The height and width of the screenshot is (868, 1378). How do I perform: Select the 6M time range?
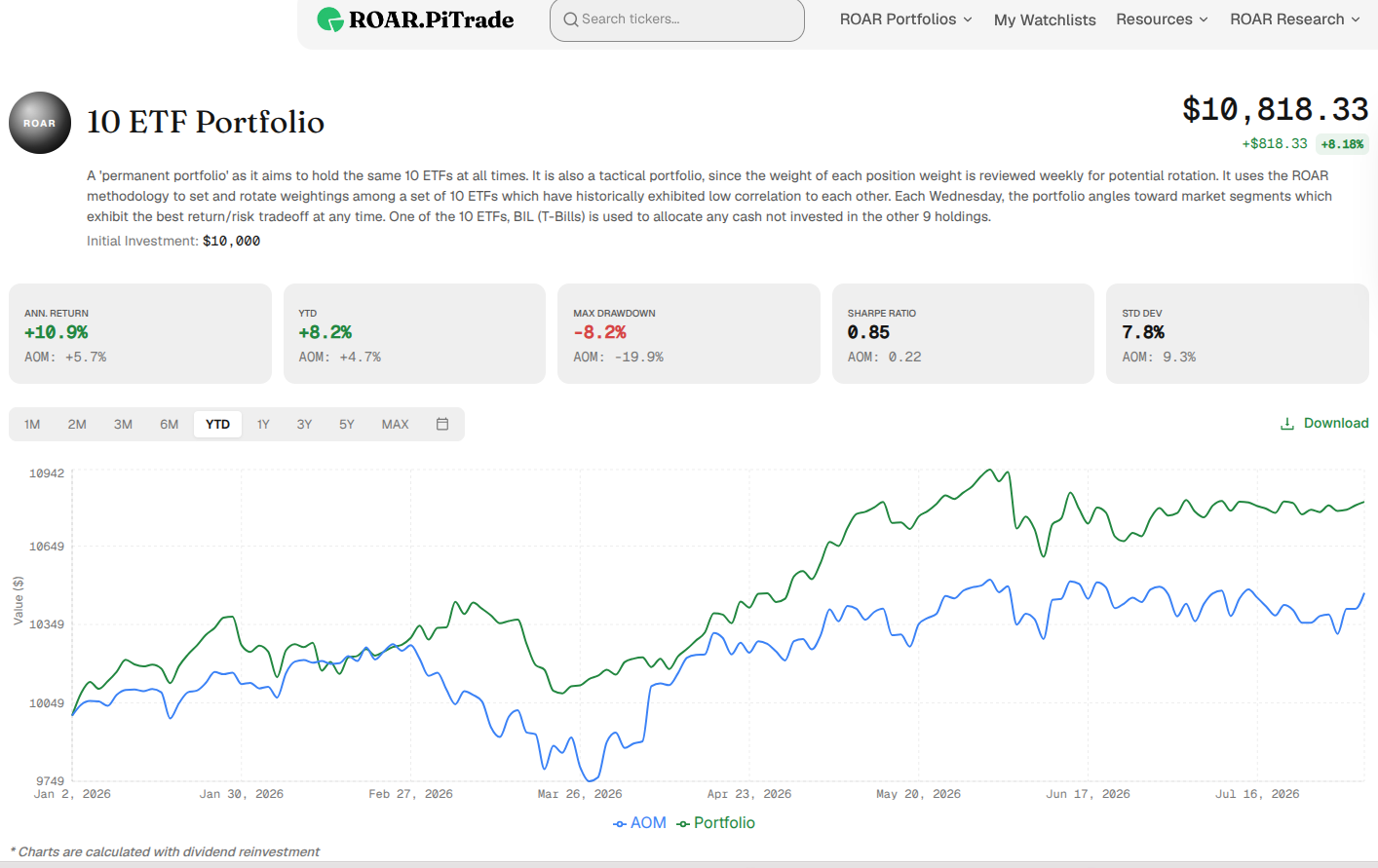[x=170, y=425]
